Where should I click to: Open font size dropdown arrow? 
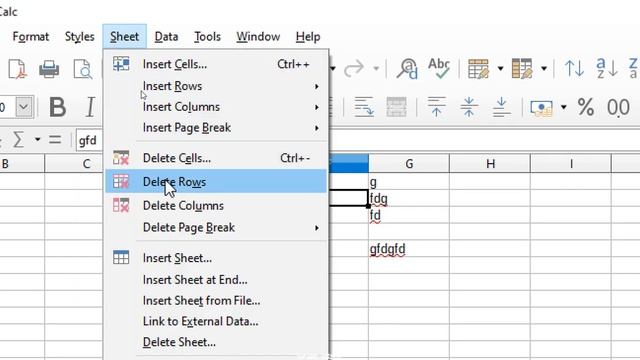coord(24,107)
